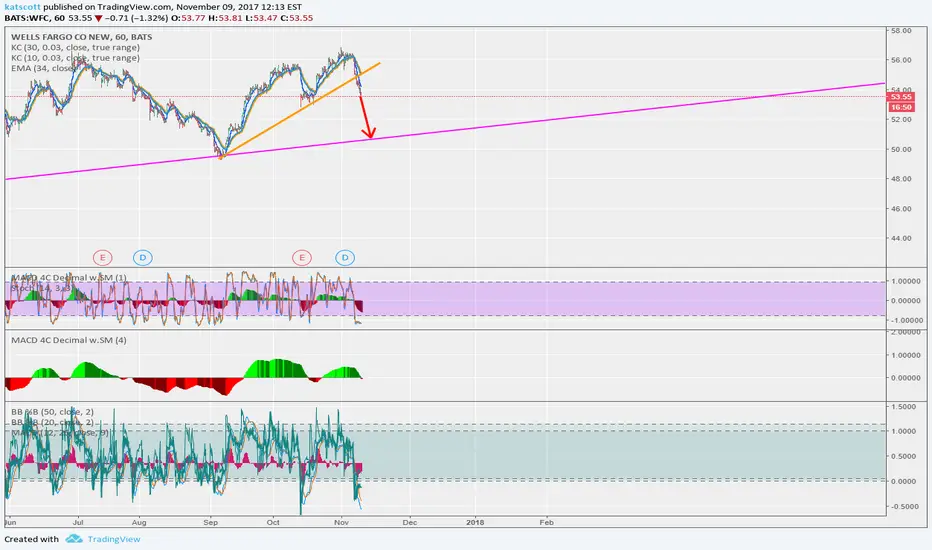Screen dimensions: 932x550
Task: Click the Jul label on the time axis
Action: (x=78, y=523)
